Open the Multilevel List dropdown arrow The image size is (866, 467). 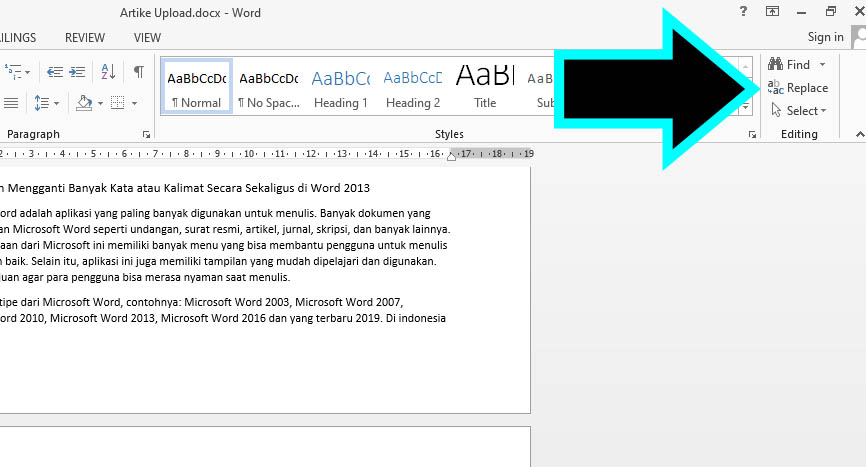[27, 72]
